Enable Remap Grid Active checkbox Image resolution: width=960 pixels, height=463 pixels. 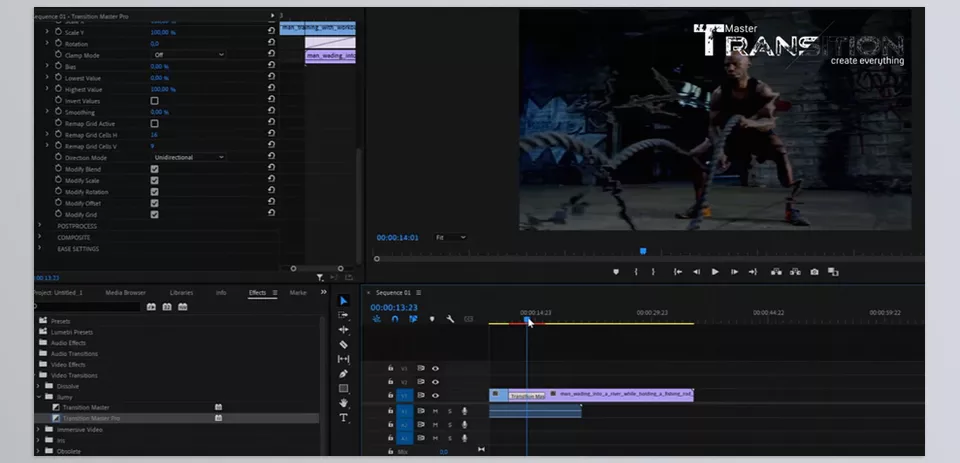click(x=154, y=123)
